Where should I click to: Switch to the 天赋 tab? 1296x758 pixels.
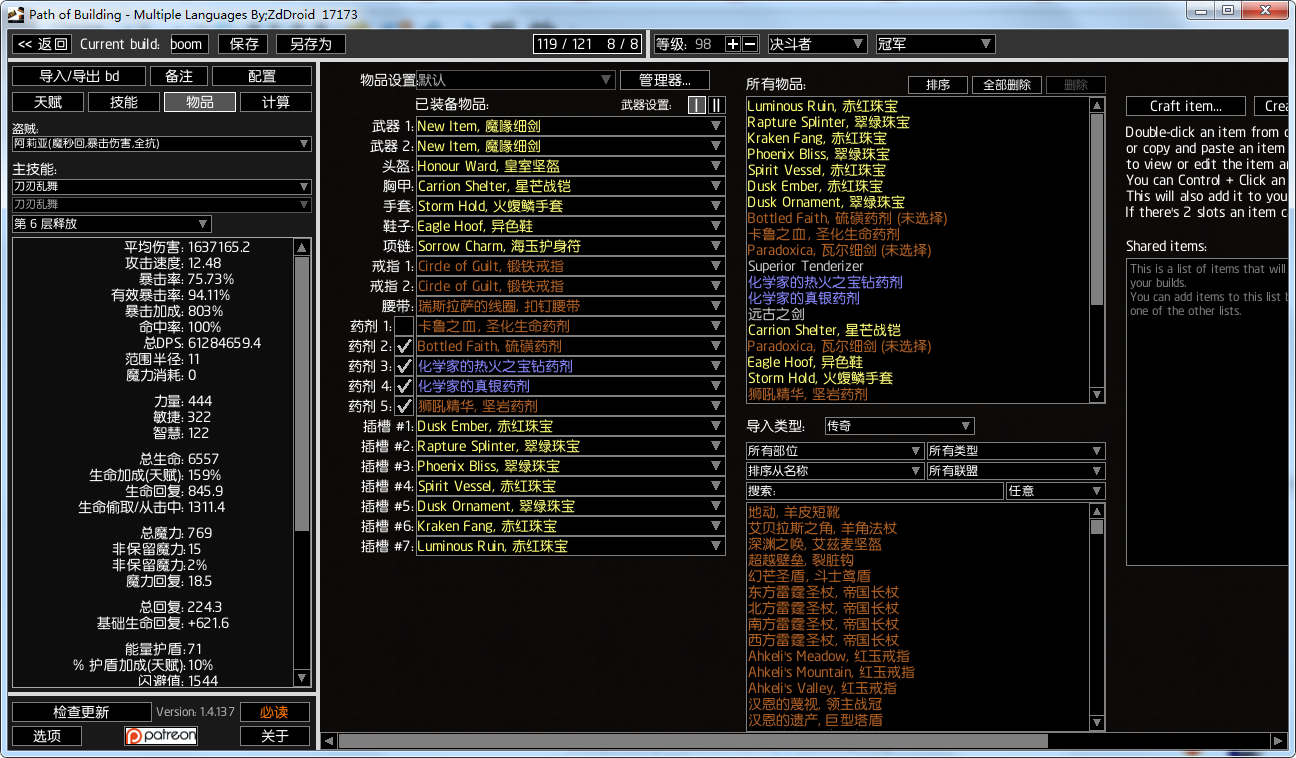(47, 102)
